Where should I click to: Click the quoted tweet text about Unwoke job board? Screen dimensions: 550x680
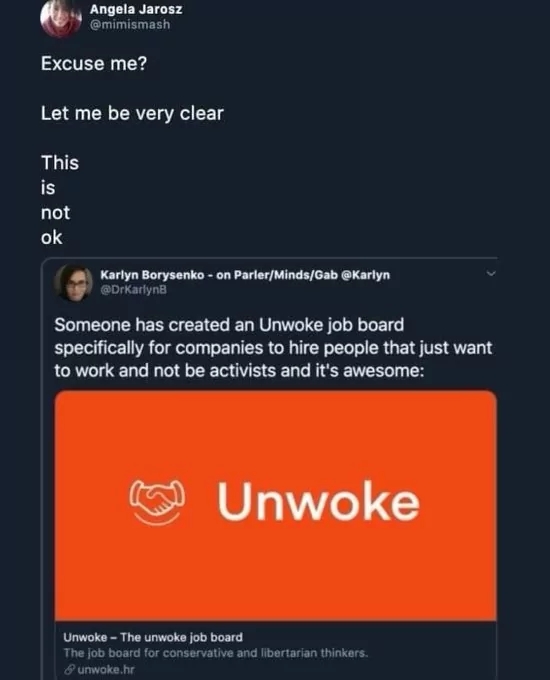(273, 348)
